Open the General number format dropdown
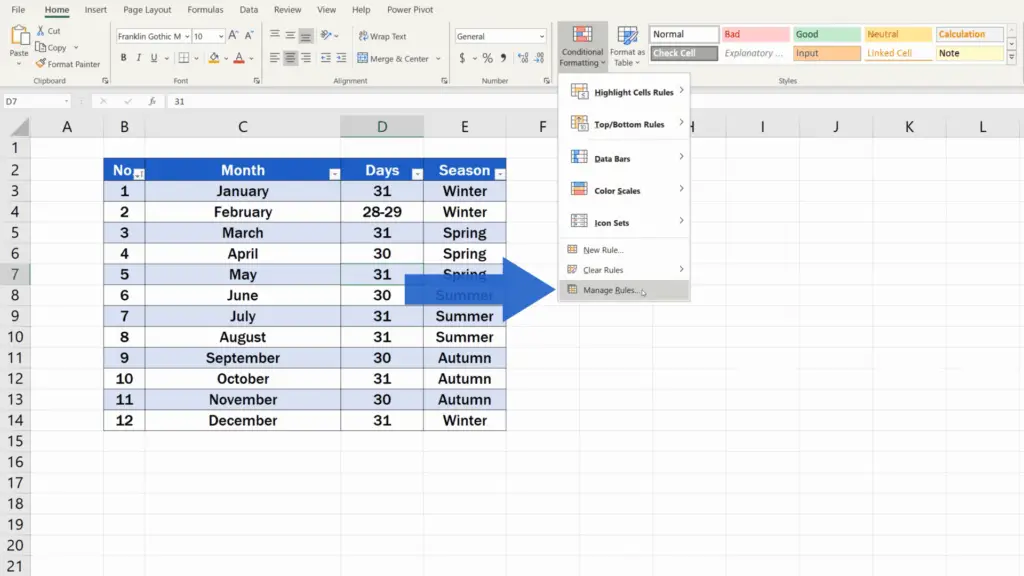This screenshot has width=1024, height=576. coord(544,35)
